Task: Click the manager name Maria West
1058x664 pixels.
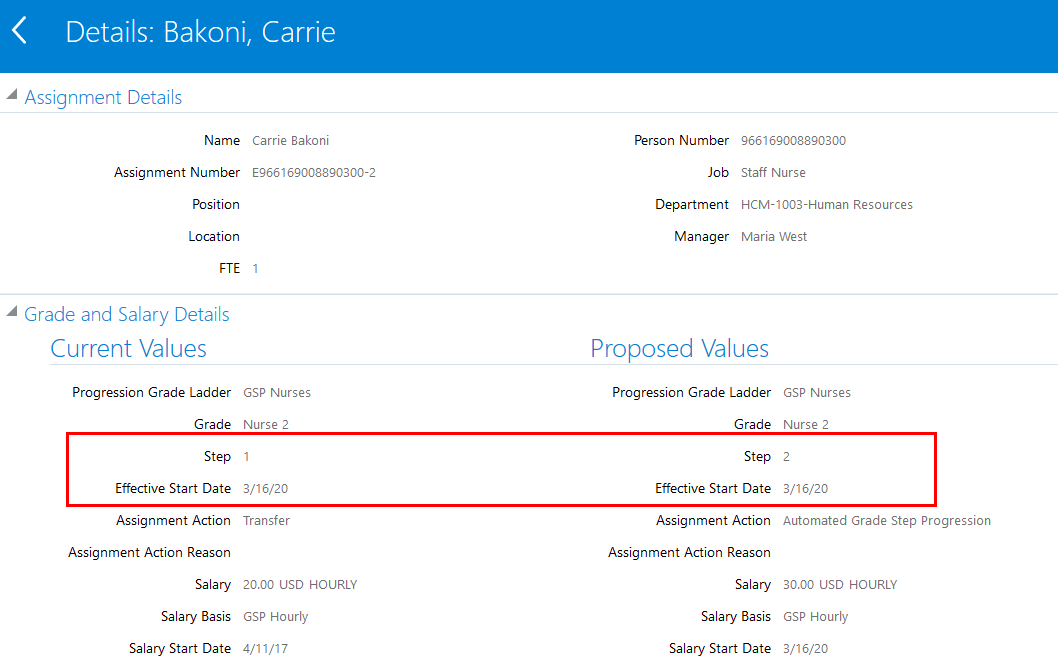Action: coord(774,236)
